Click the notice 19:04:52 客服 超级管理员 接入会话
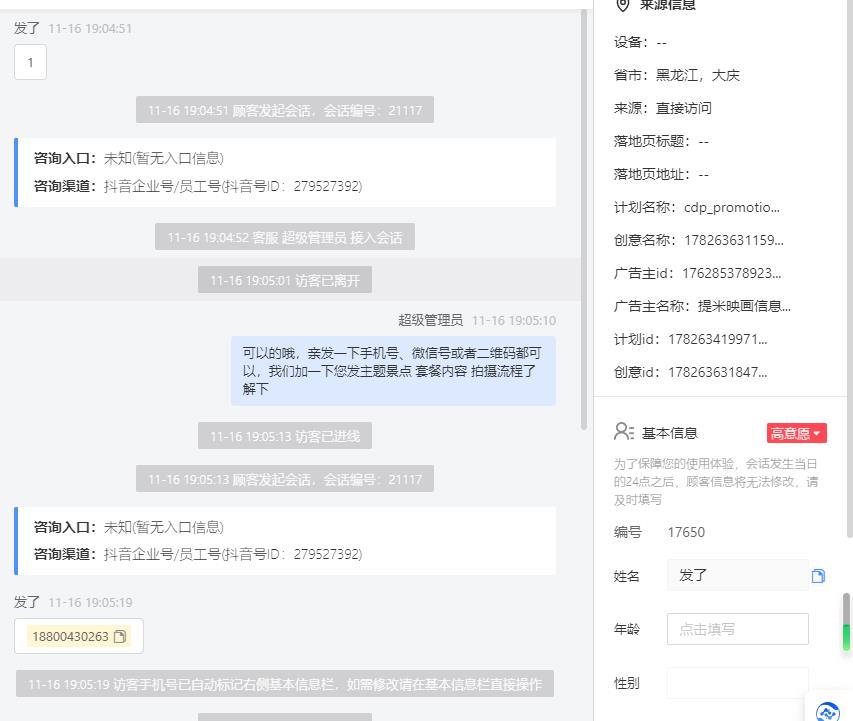Screen dimensions: 853x721 pyautogui.click(x=285, y=237)
